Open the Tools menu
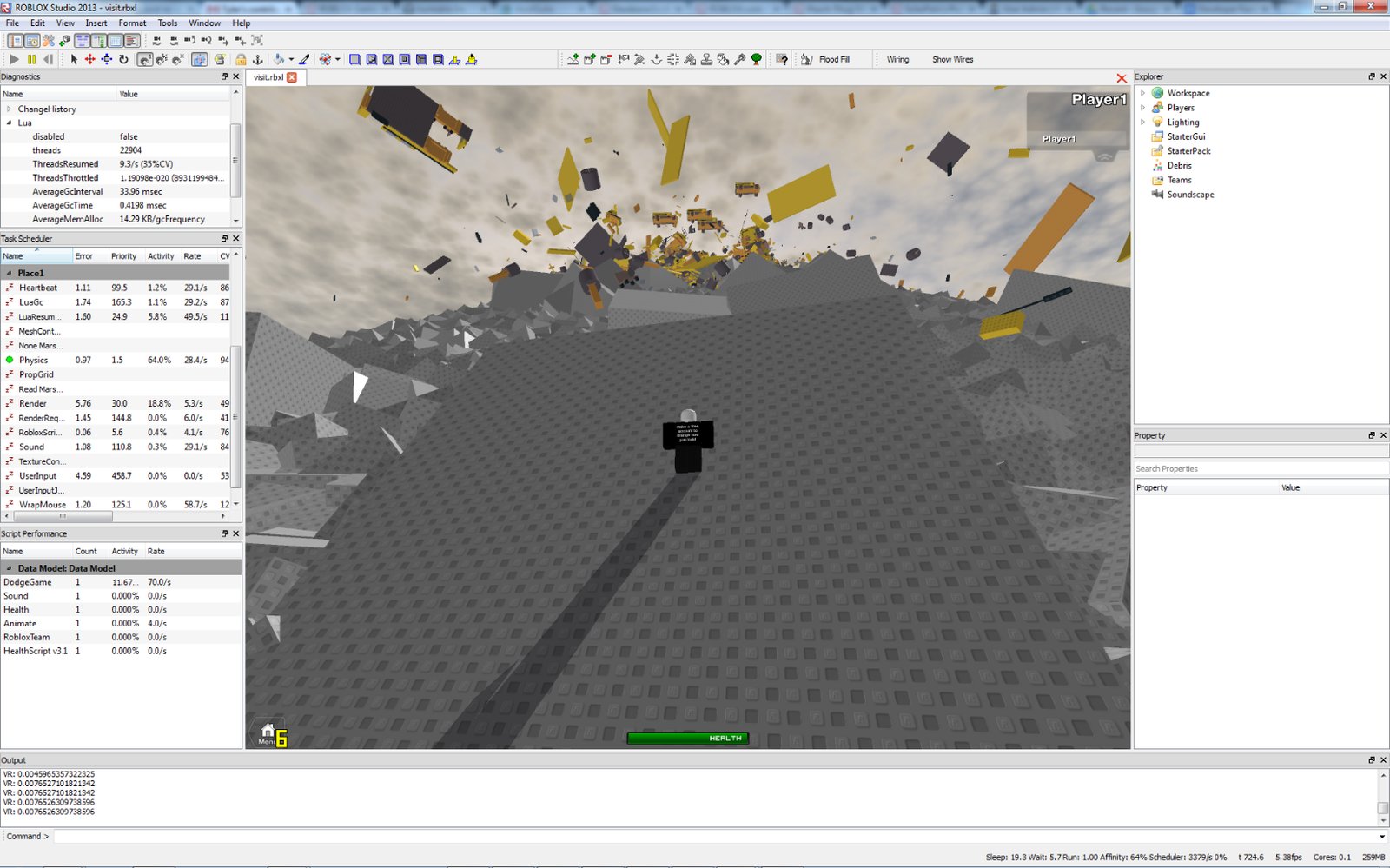Image resolution: width=1390 pixels, height=868 pixels. pos(168,23)
